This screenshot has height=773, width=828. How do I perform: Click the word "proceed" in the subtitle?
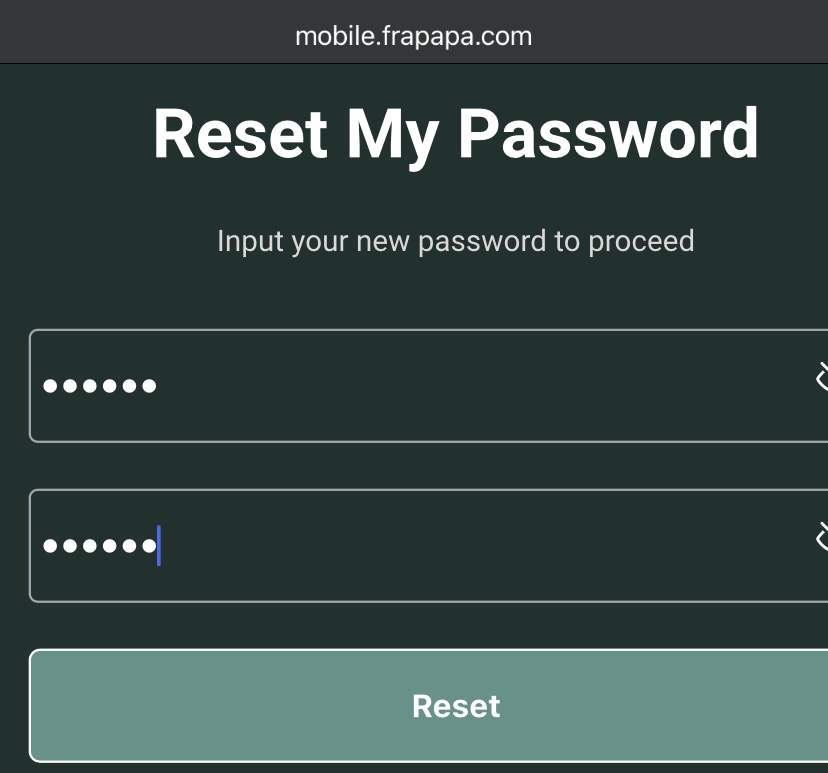[x=641, y=242]
